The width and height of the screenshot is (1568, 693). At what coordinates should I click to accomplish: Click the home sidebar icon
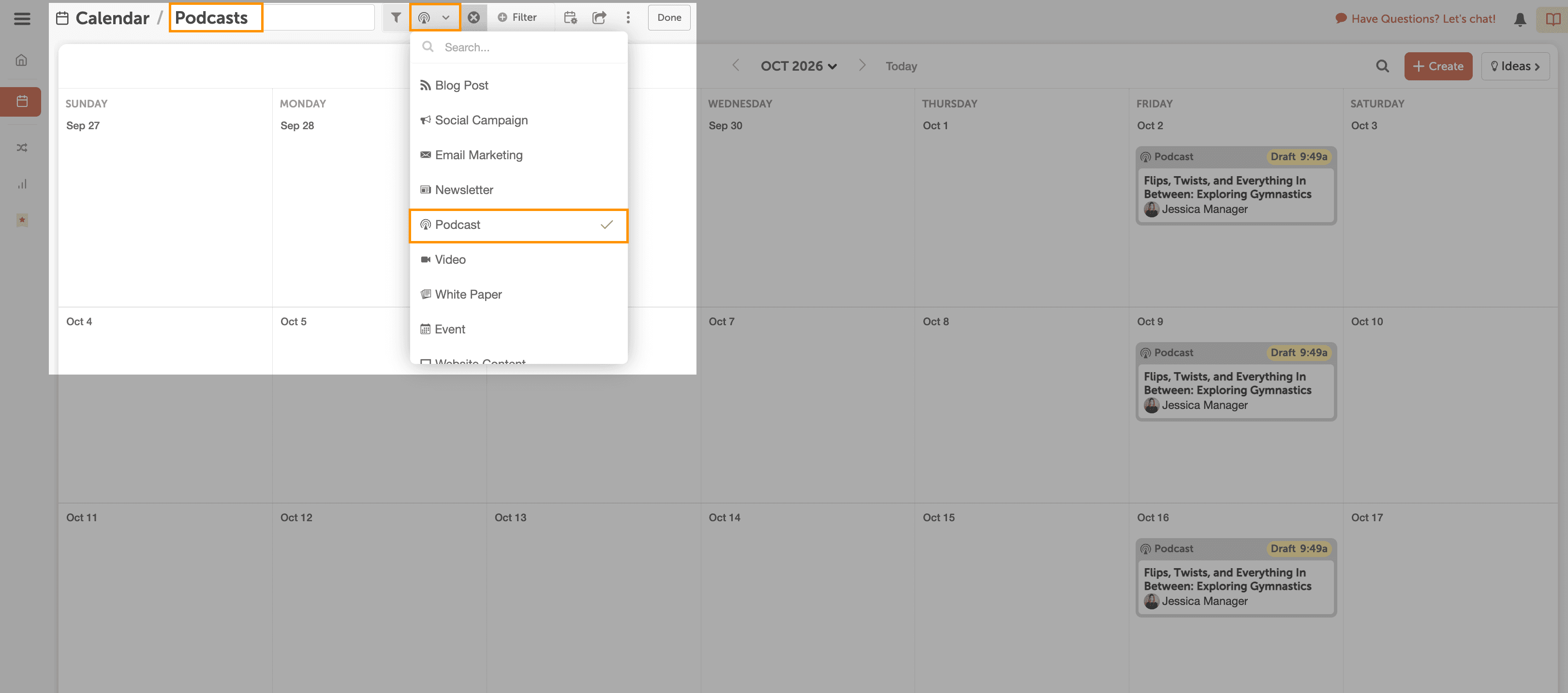[x=22, y=60]
